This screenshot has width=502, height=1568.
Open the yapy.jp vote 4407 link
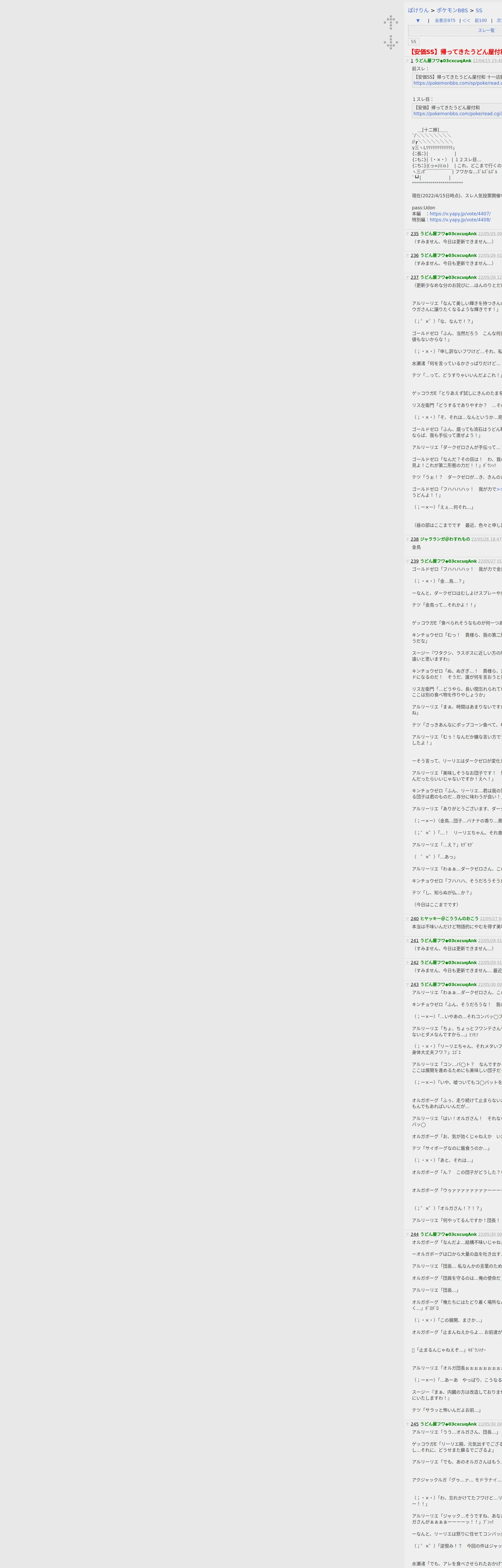point(460,214)
